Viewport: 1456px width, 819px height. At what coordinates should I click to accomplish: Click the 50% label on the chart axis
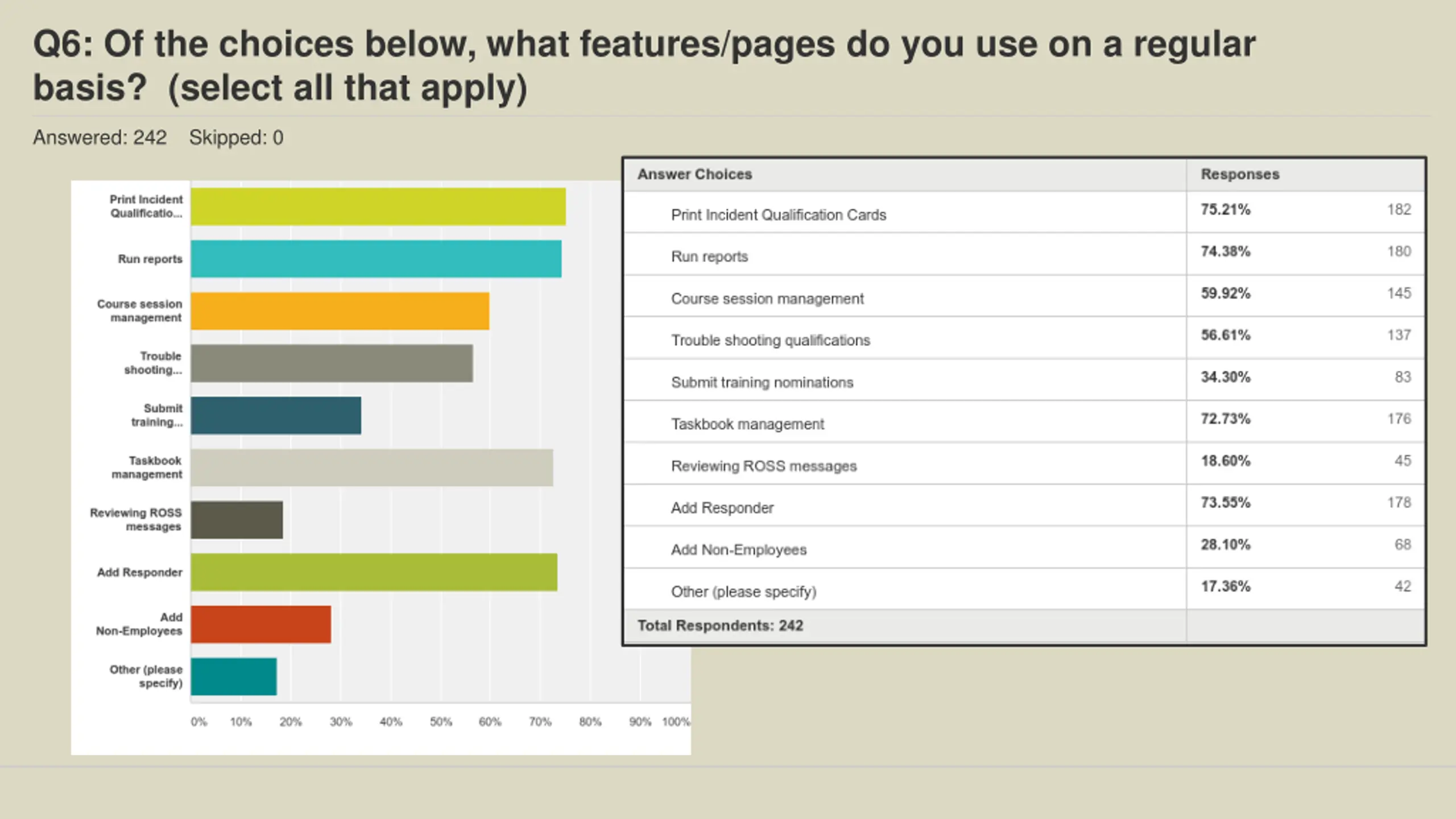[x=440, y=722]
